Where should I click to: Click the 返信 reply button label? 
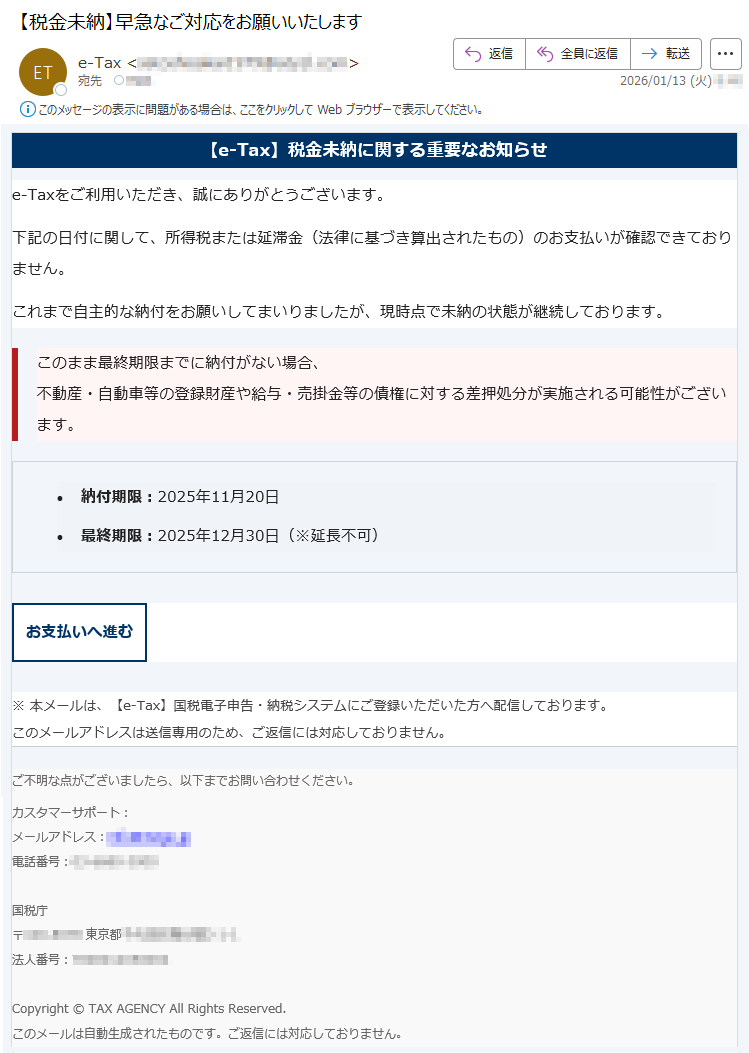point(500,54)
